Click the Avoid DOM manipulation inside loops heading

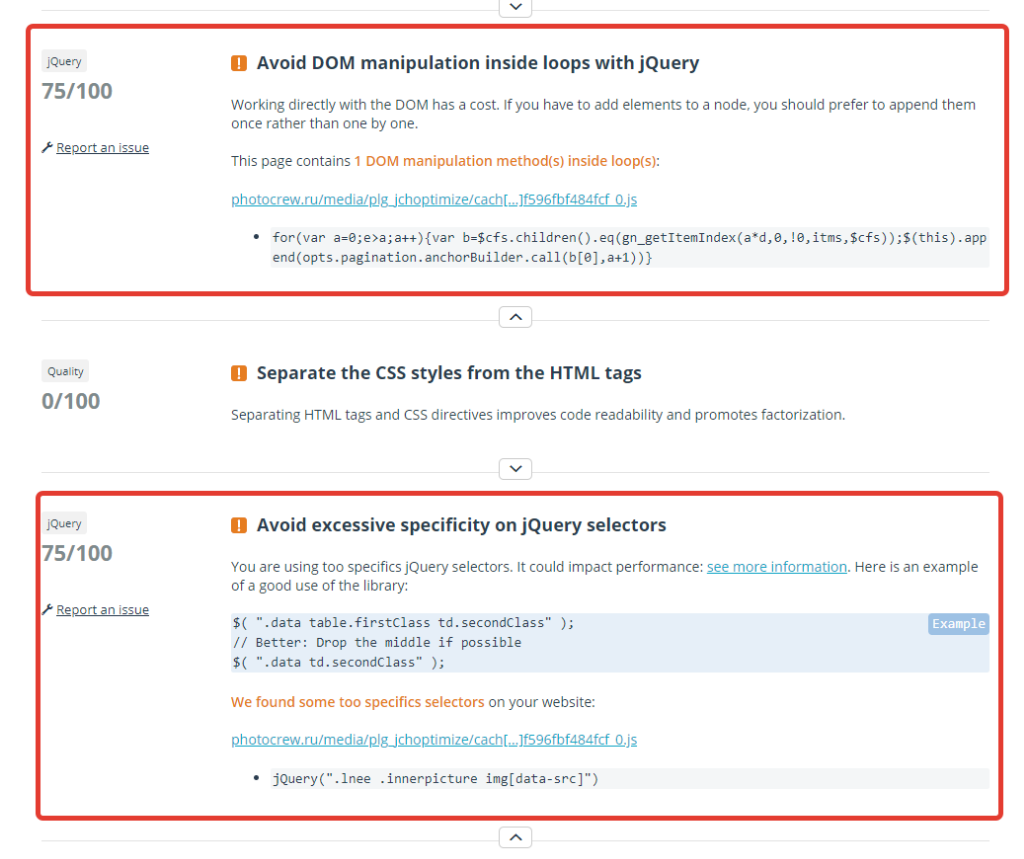tap(477, 63)
